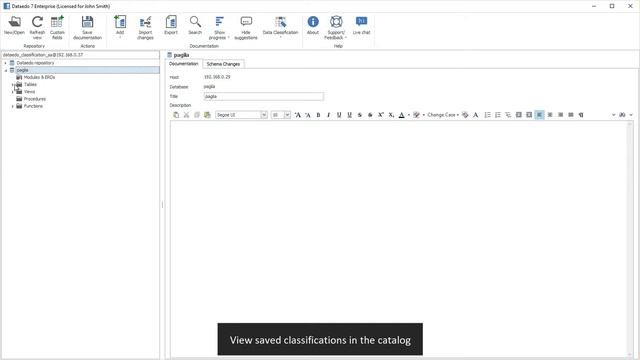
Task: Click the Dataedo app icon in the title bar
Action: click(x=7, y=6)
